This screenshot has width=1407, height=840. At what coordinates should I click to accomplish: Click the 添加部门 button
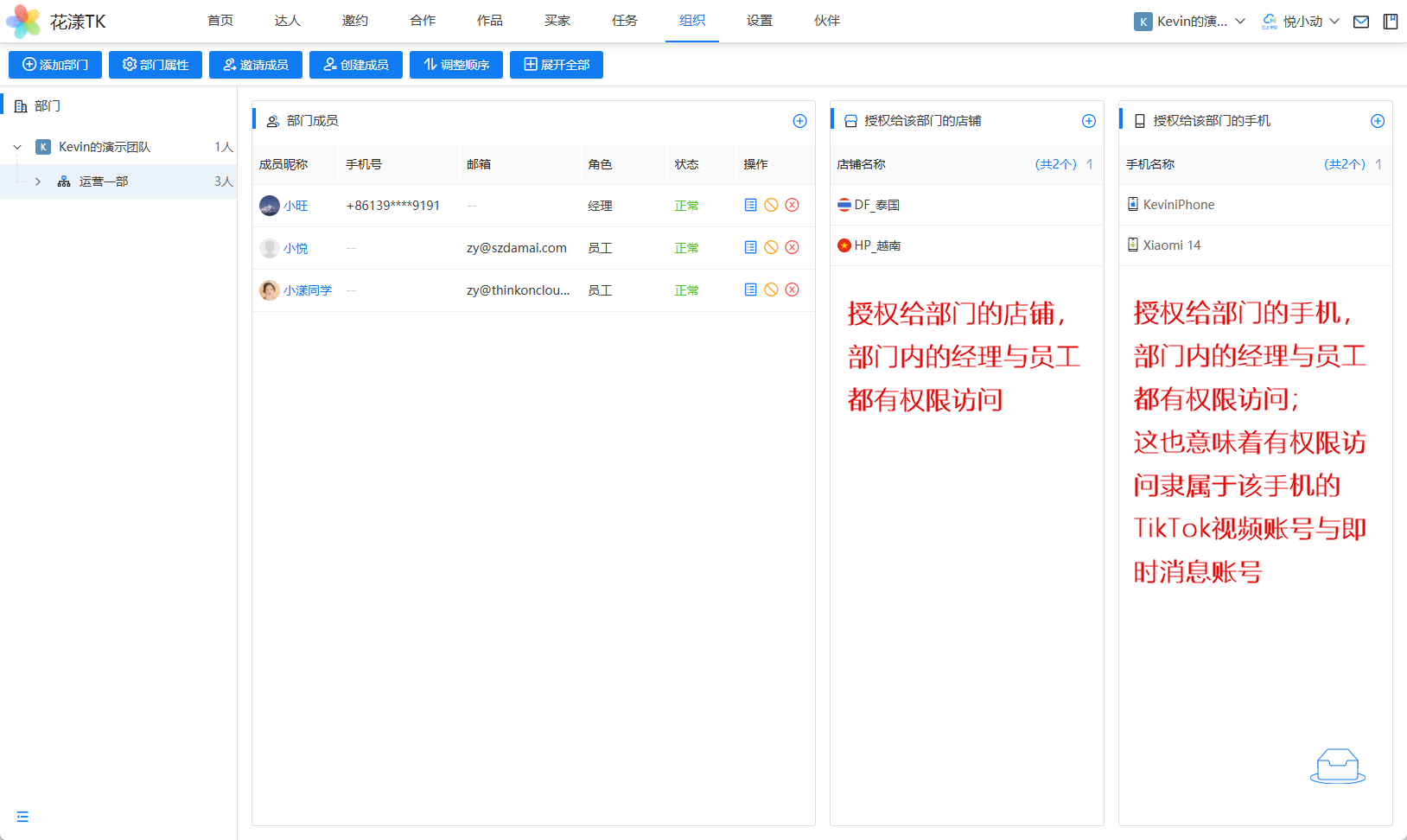coord(55,65)
